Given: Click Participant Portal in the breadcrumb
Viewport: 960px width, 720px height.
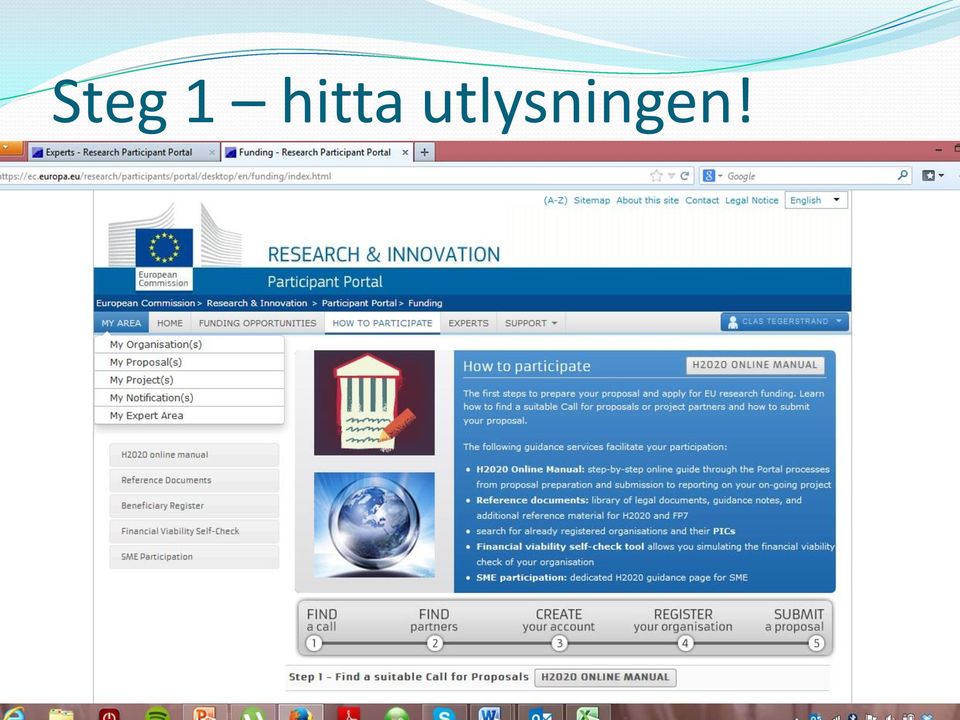Looking at the screenshot, I should click(x=359, y=303).
